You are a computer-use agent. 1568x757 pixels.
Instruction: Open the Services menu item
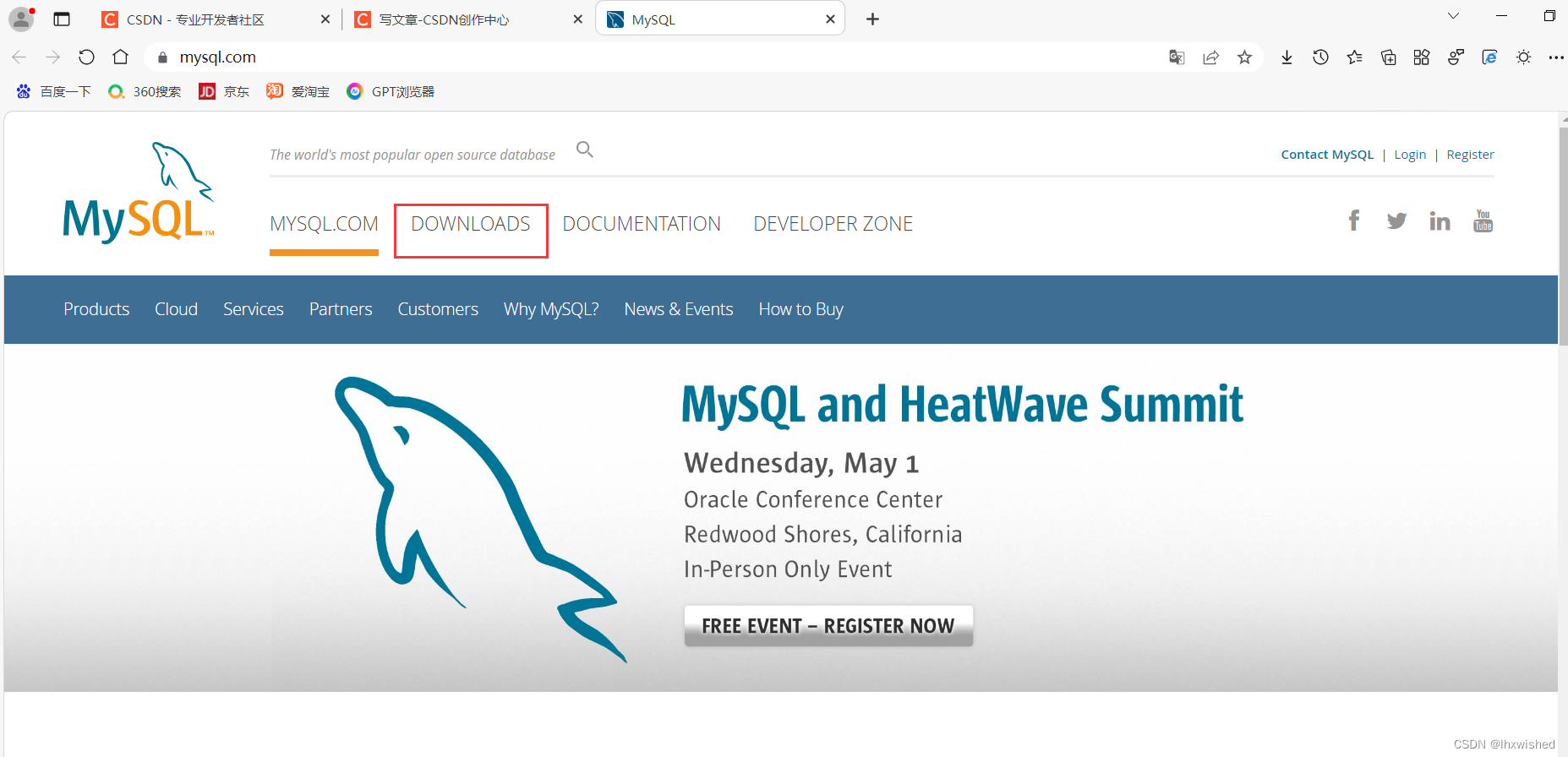[x=254, y=309]
